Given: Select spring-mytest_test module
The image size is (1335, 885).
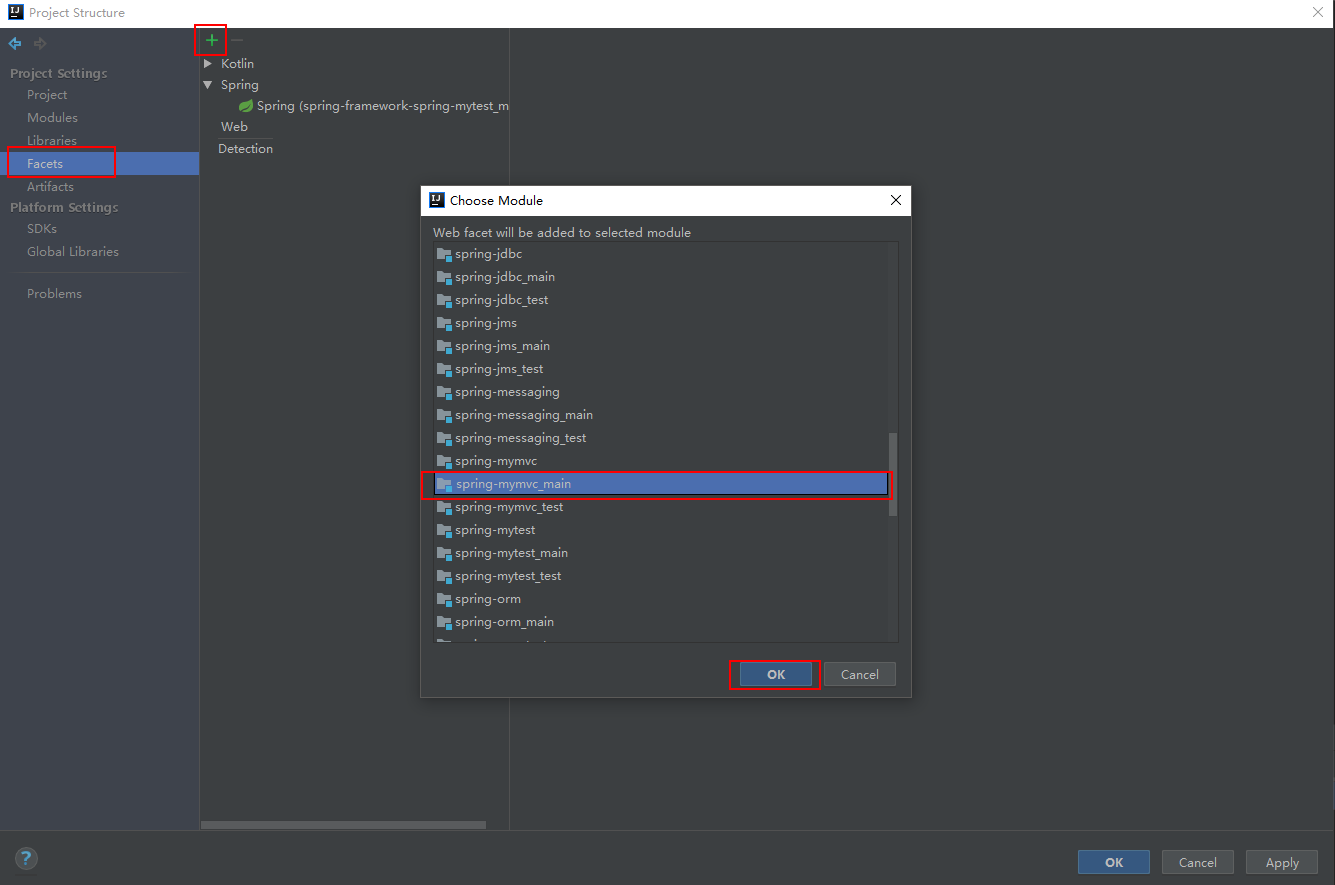Looking at the screenshot, I should (x=661, y=576).
